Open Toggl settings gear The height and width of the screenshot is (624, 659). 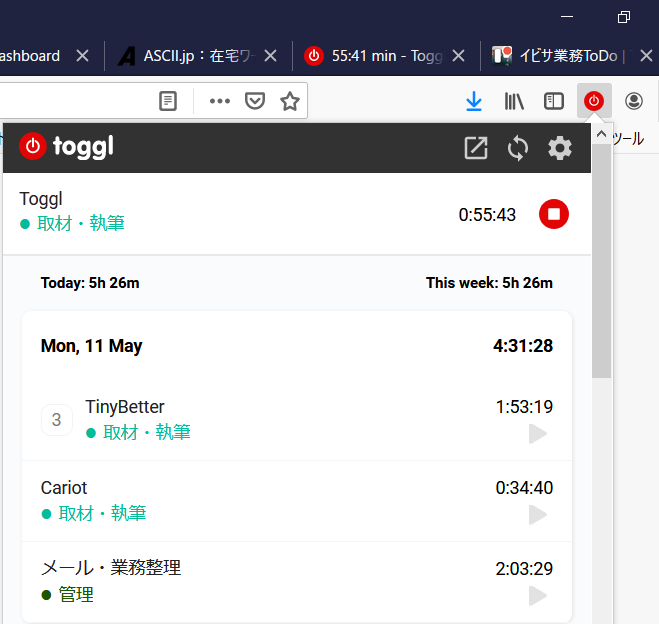[x=560, y=148]
